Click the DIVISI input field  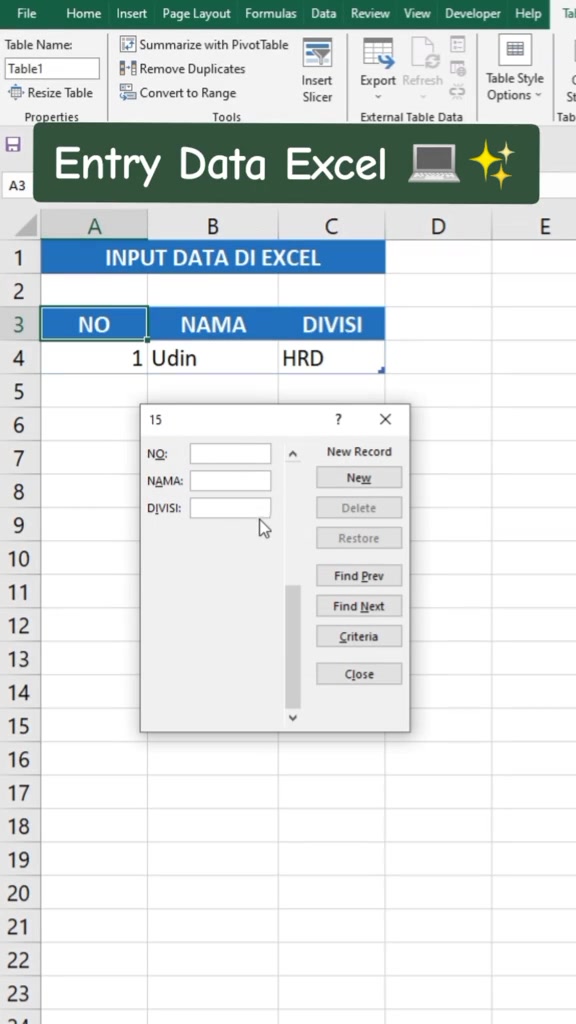click(x=231, y=508)
